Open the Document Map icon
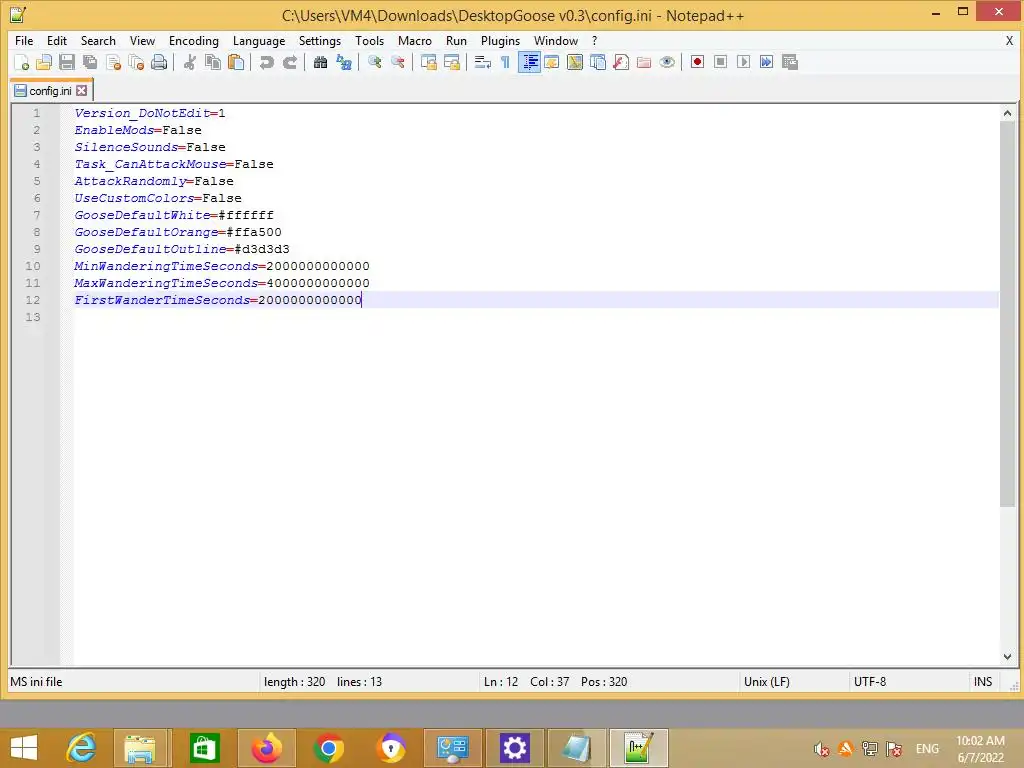 click(575, 62)
